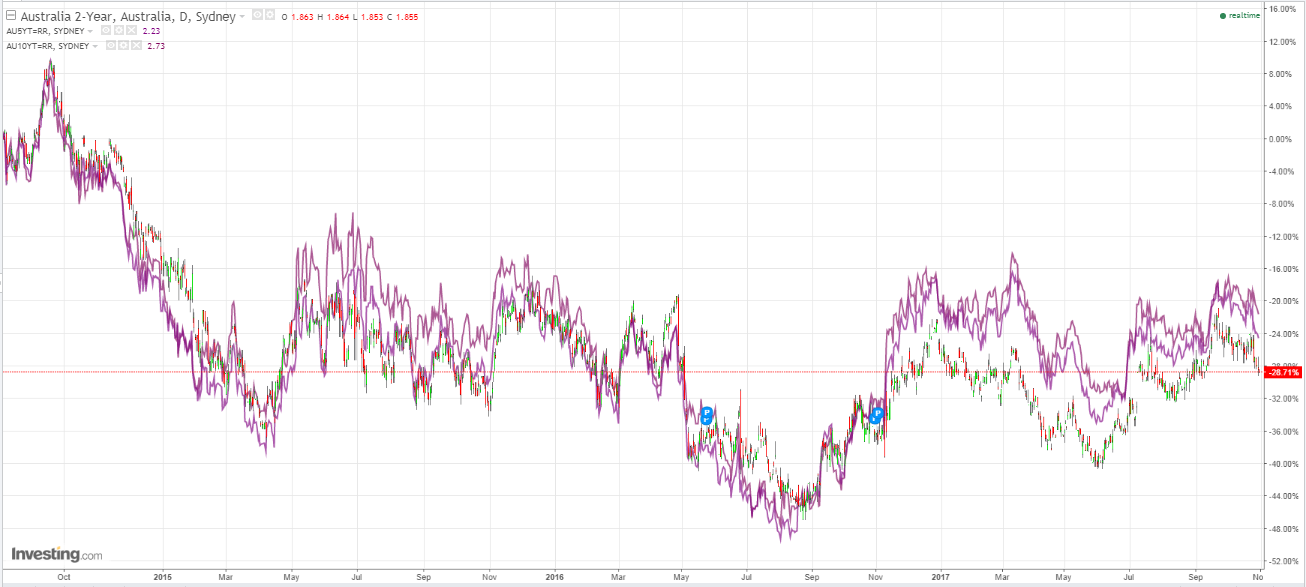Screen dimensions: 1306x587
Task: Click the blue P marker near May 2016
Action: coord(707,415)
